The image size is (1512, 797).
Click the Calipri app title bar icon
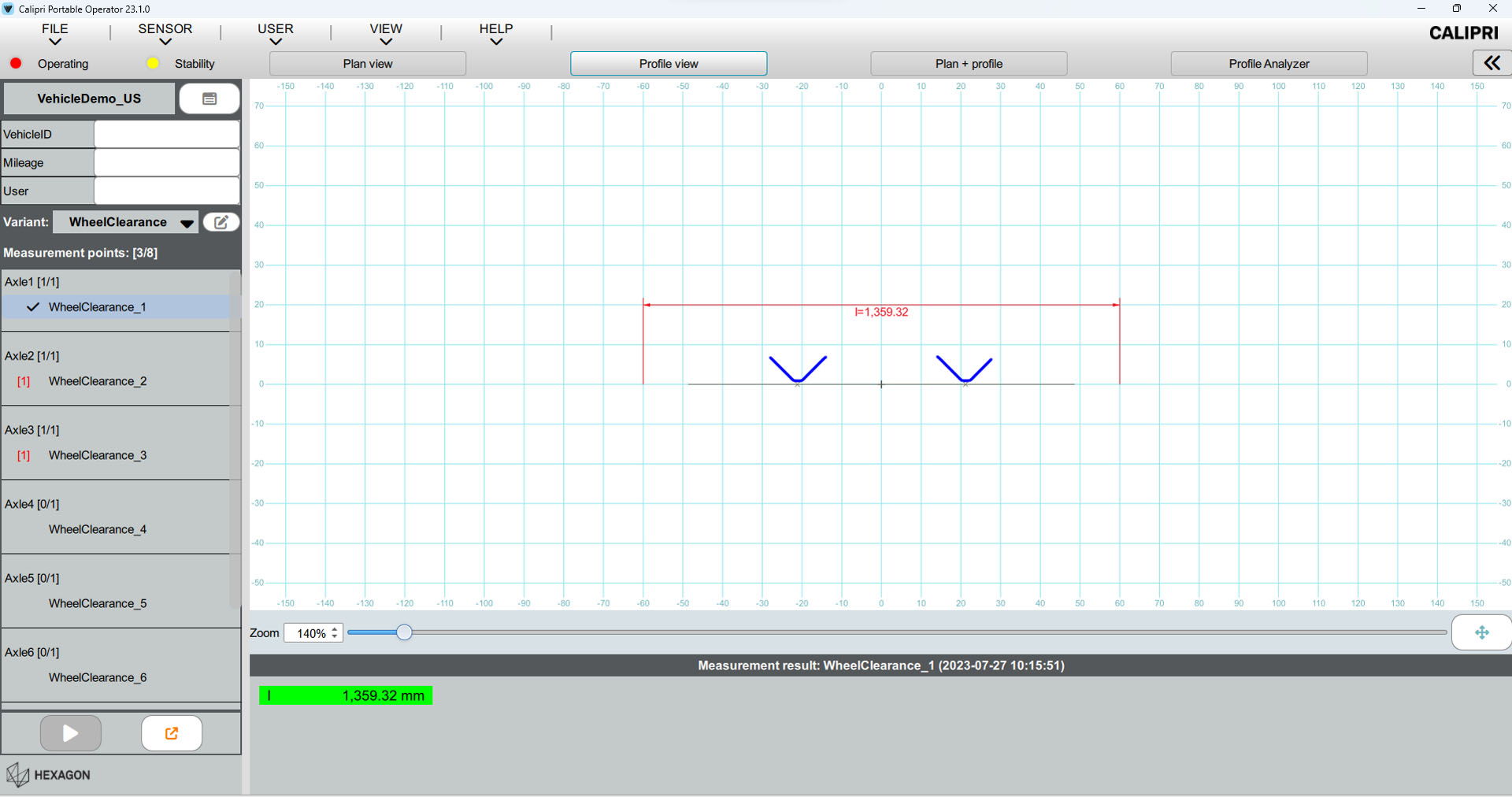(x=9, y=9)
